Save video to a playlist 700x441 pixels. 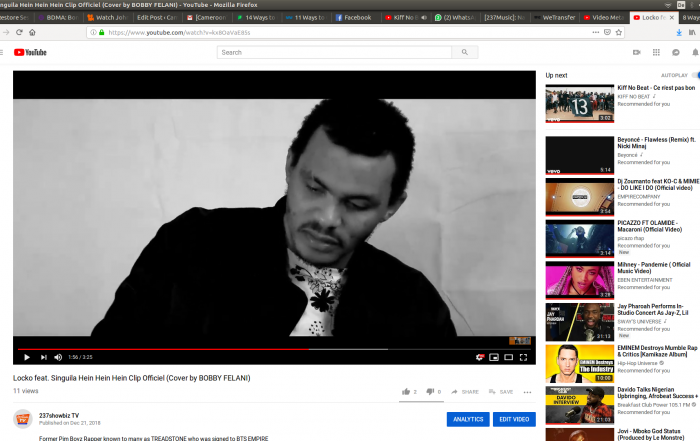[x=501, y=391]
